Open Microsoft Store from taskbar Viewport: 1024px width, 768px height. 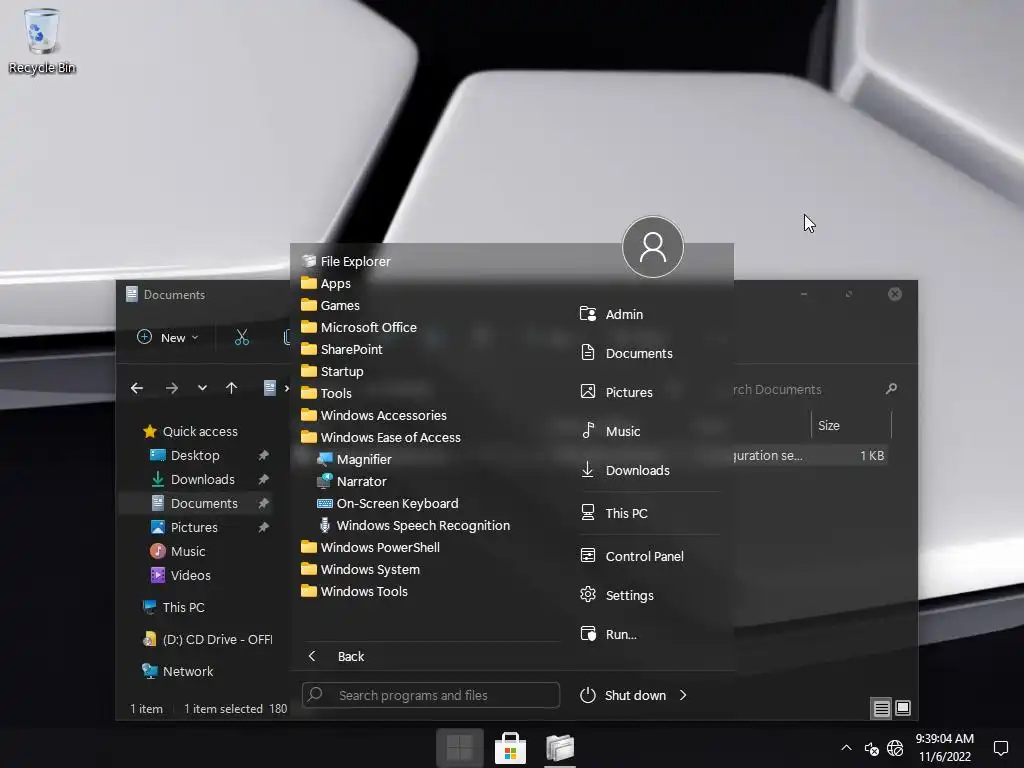(510, 748)
